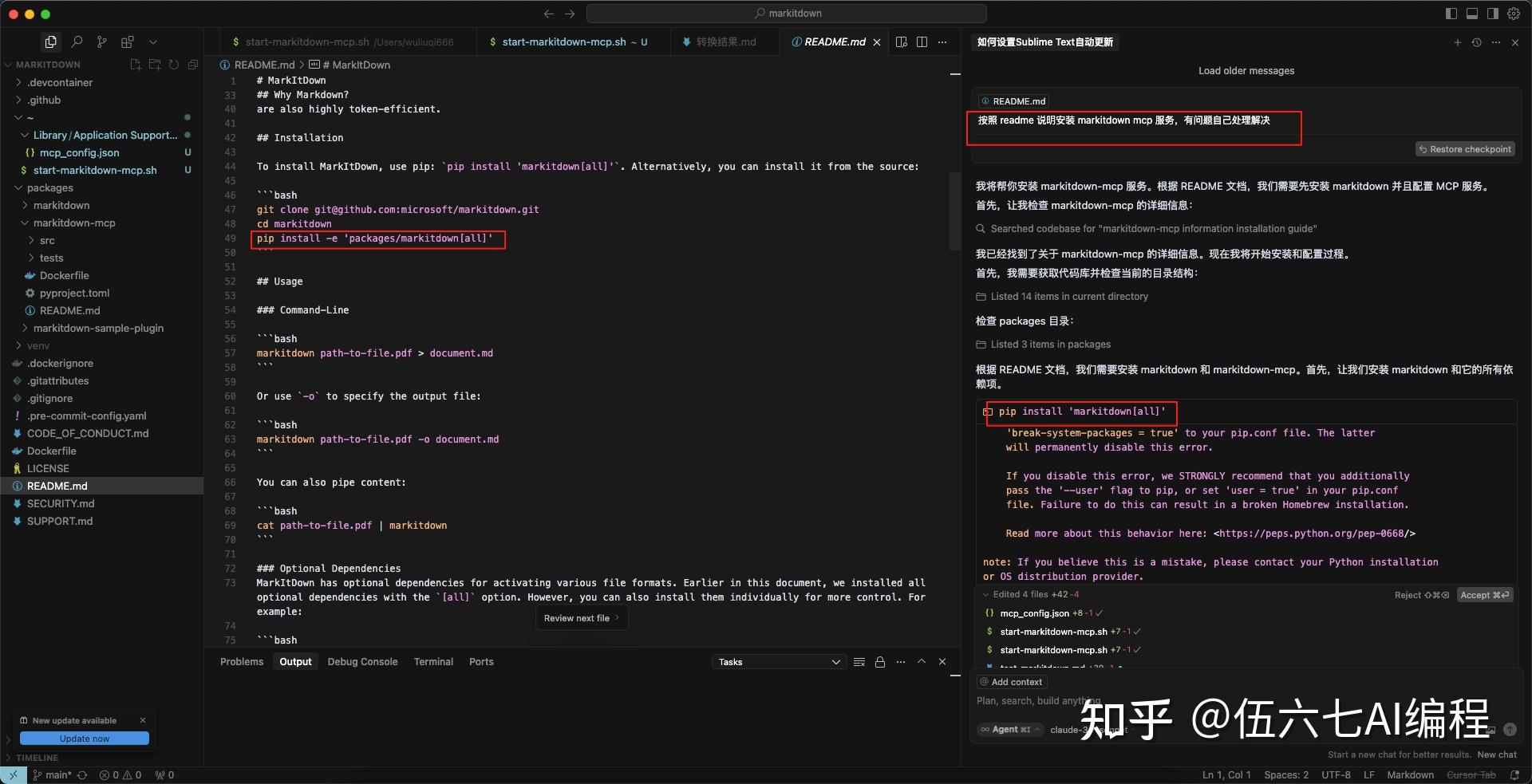Switch to the Terminal tab

(x=433, y=661)
